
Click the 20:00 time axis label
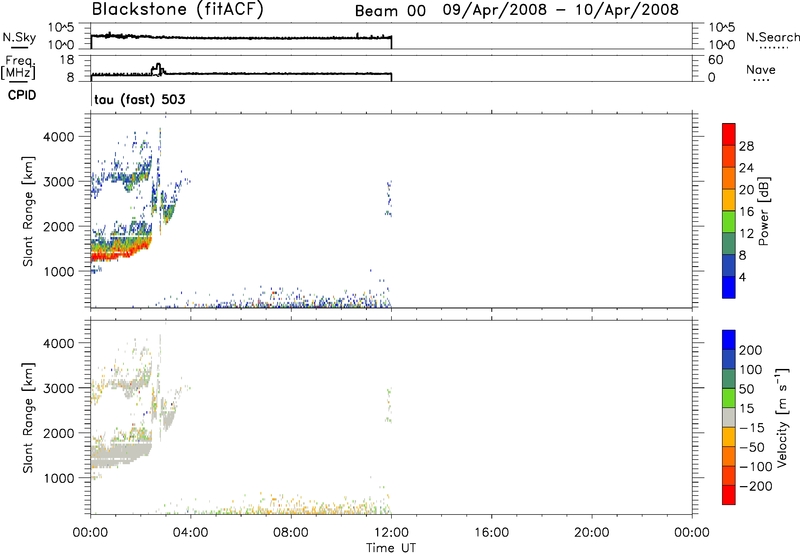pos(592,533)
